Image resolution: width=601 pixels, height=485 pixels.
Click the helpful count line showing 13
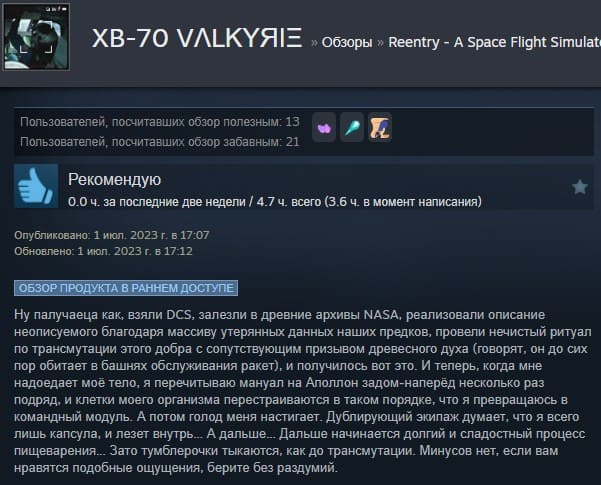click(x=160, y=122)
